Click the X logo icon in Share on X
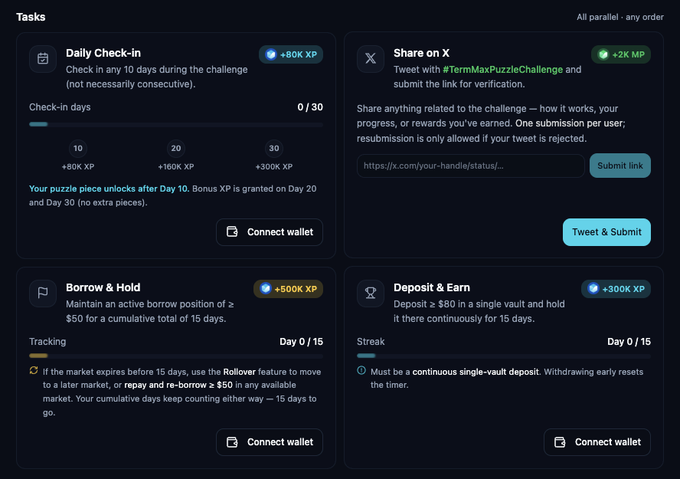This screenshot has height=479, width=680. [x=370, y=59]
